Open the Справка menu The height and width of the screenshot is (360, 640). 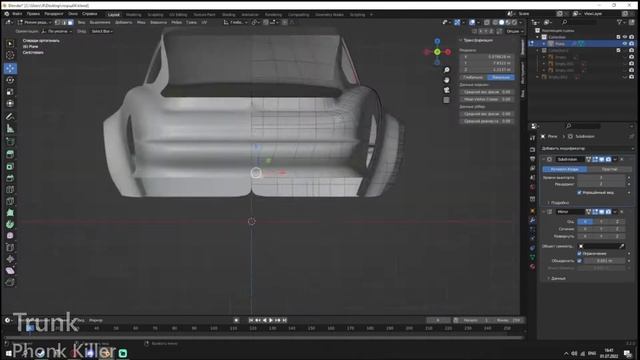point(89,14)
